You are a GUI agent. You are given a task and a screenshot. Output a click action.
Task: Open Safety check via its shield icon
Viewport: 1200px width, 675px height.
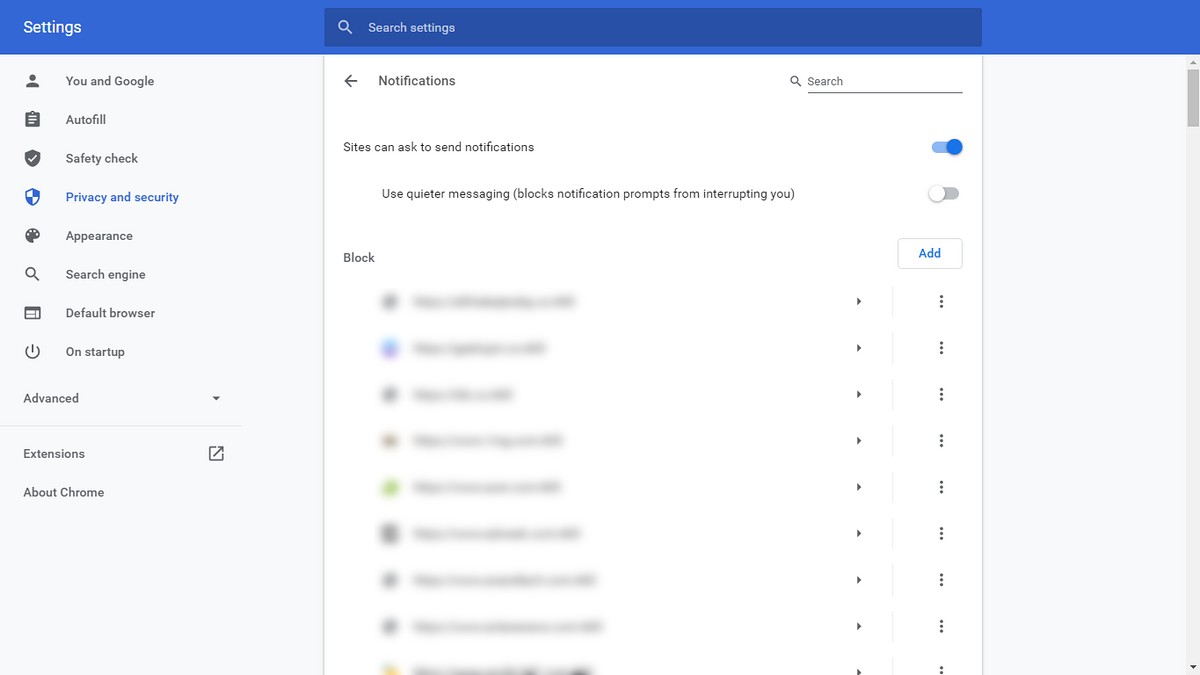(x=32, y=158)
